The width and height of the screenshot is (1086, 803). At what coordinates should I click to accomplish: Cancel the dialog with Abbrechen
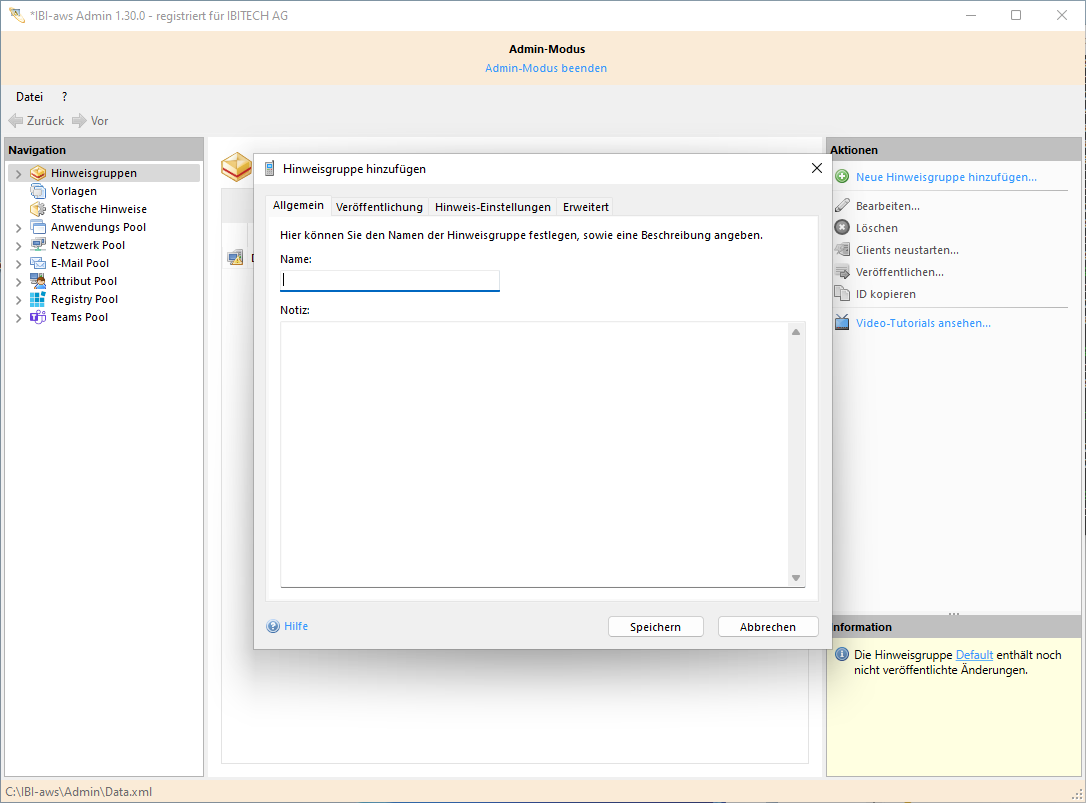(767, 627)
